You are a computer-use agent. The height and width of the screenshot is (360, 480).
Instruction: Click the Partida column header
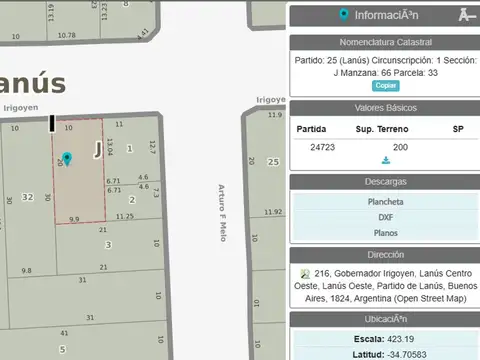[311, 129]
